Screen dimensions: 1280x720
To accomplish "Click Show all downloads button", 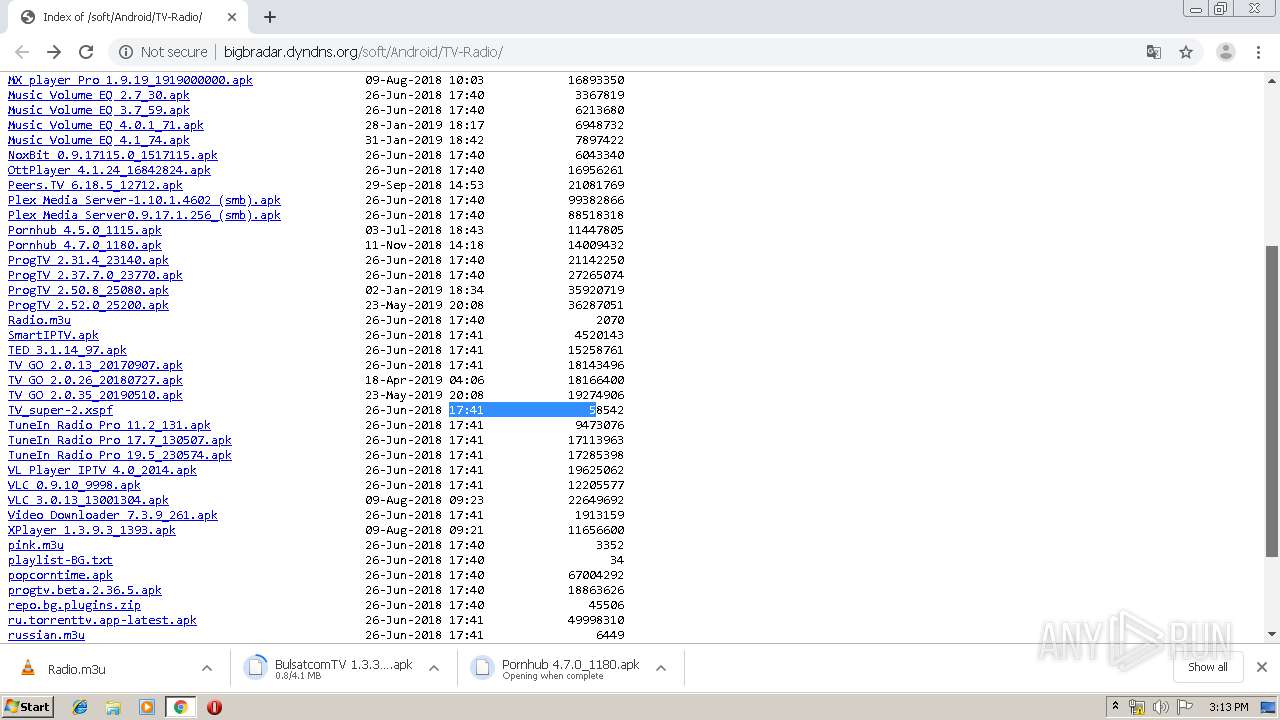I will click(x=1208, y=667).
